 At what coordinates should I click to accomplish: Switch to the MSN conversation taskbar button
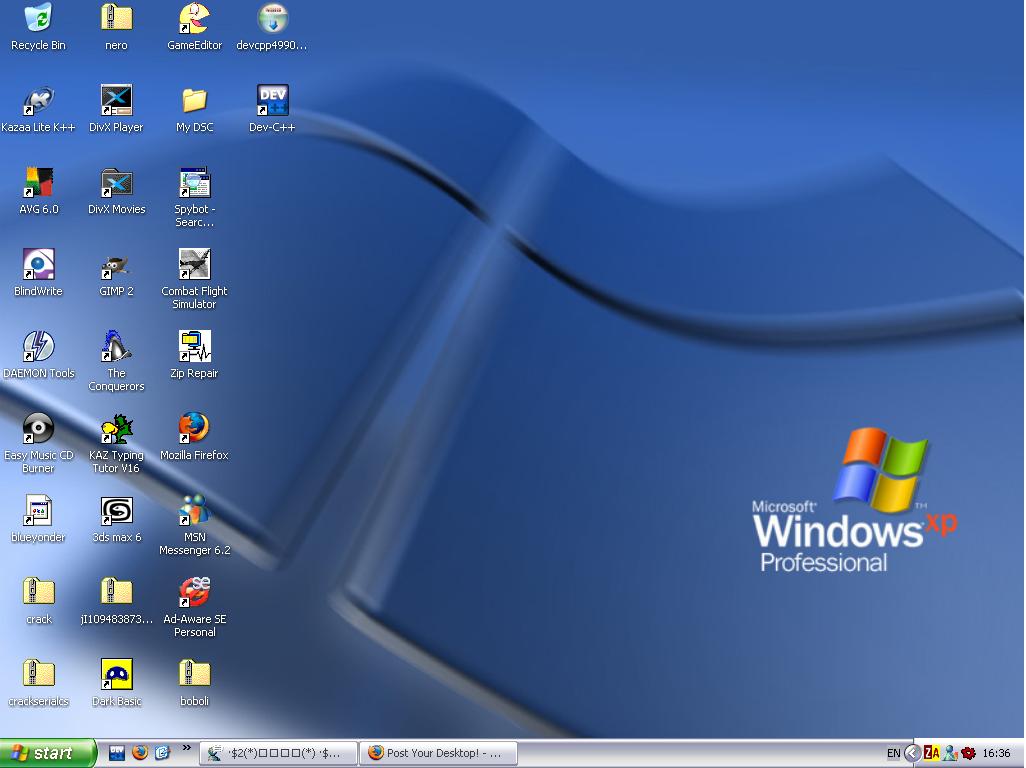coord(279,753)
